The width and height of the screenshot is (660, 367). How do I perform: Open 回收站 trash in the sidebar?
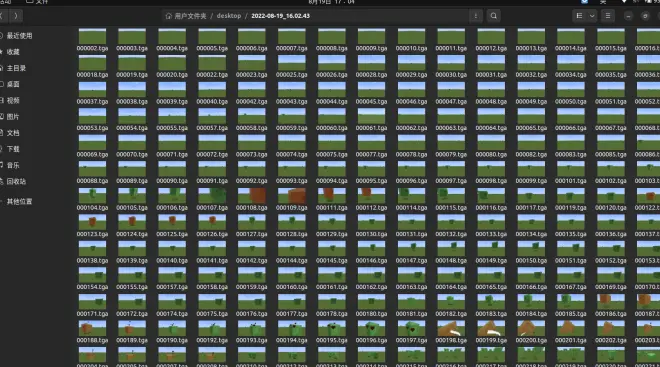pos(16,181)
